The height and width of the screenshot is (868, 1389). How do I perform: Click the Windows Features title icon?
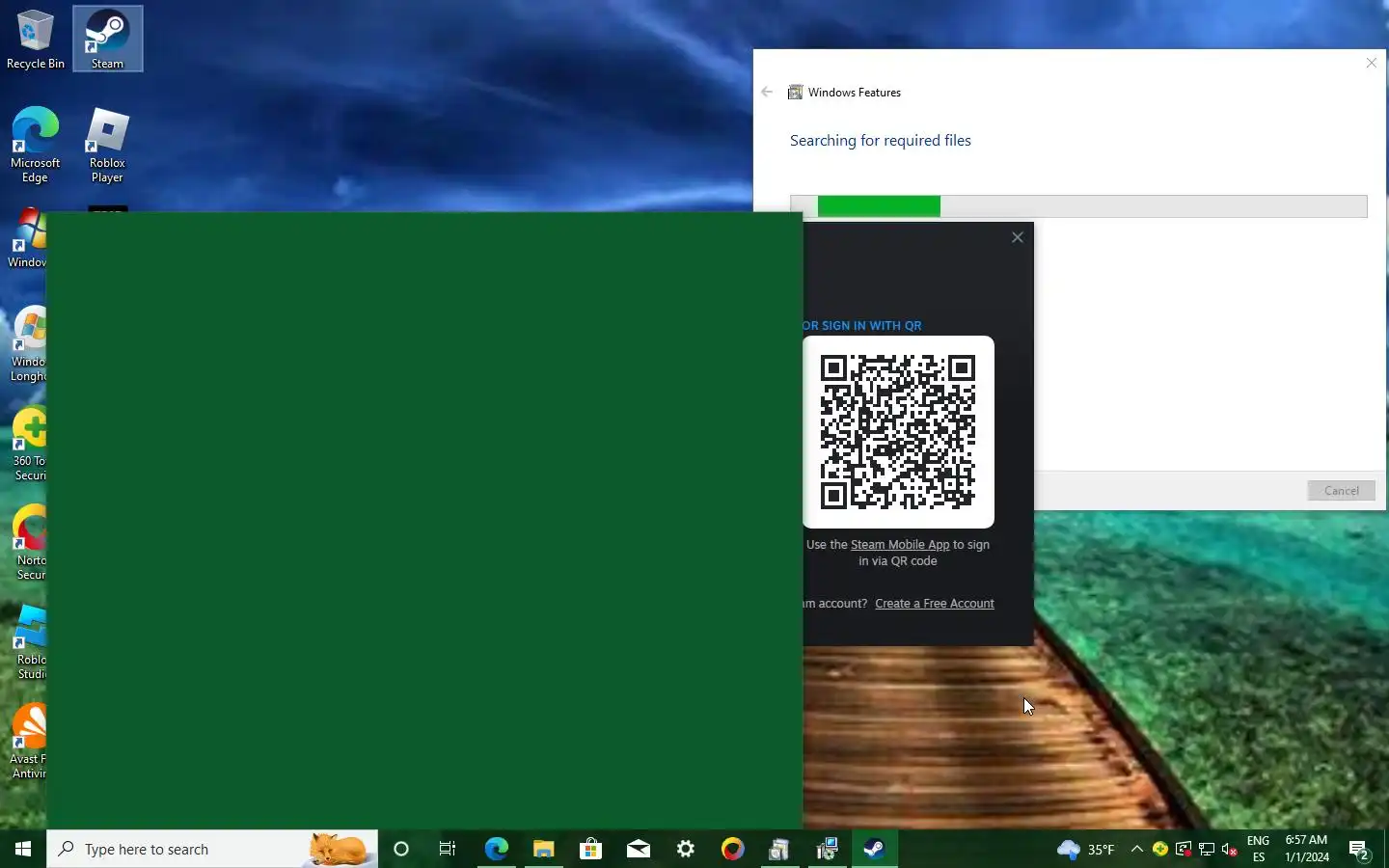[796, 93]
